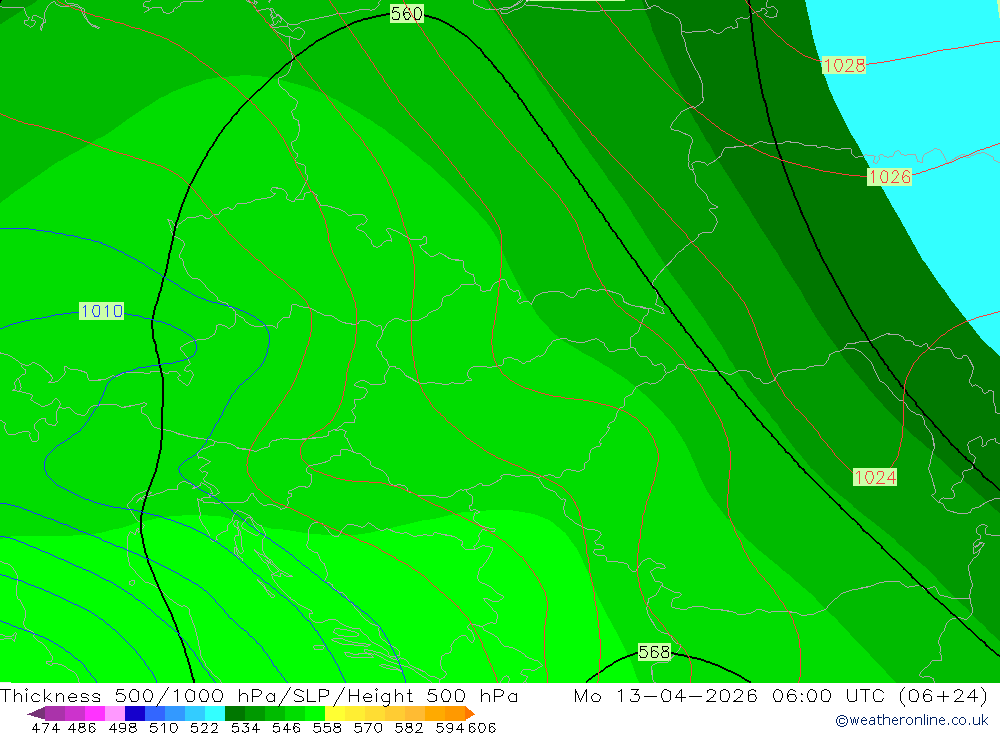Click the 06:00 UTC (06+24) time text

[x=879, y=695]
